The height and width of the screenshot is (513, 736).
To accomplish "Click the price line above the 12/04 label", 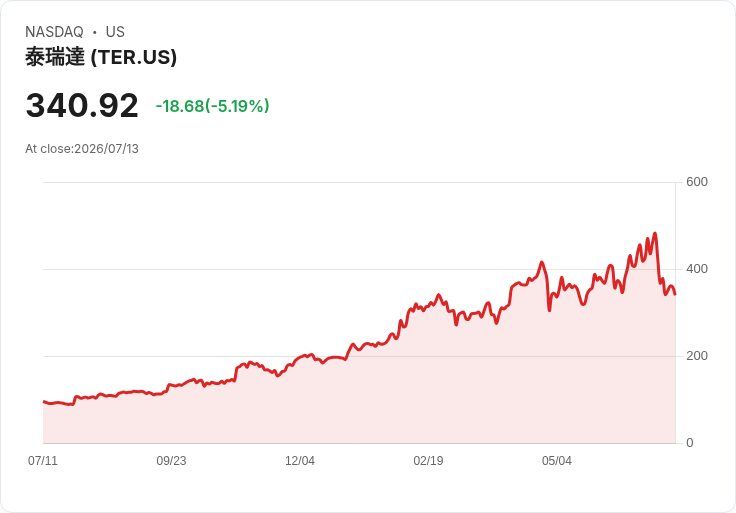I will (300, 358).
